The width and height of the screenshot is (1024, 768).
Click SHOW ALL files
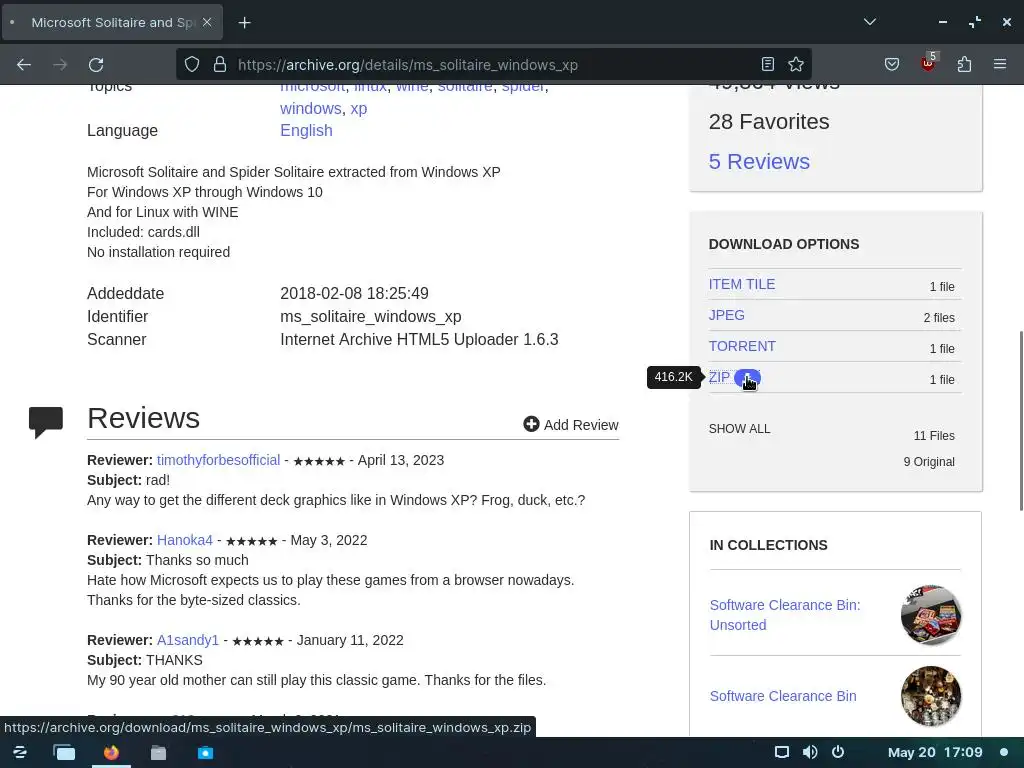(739, 429)
